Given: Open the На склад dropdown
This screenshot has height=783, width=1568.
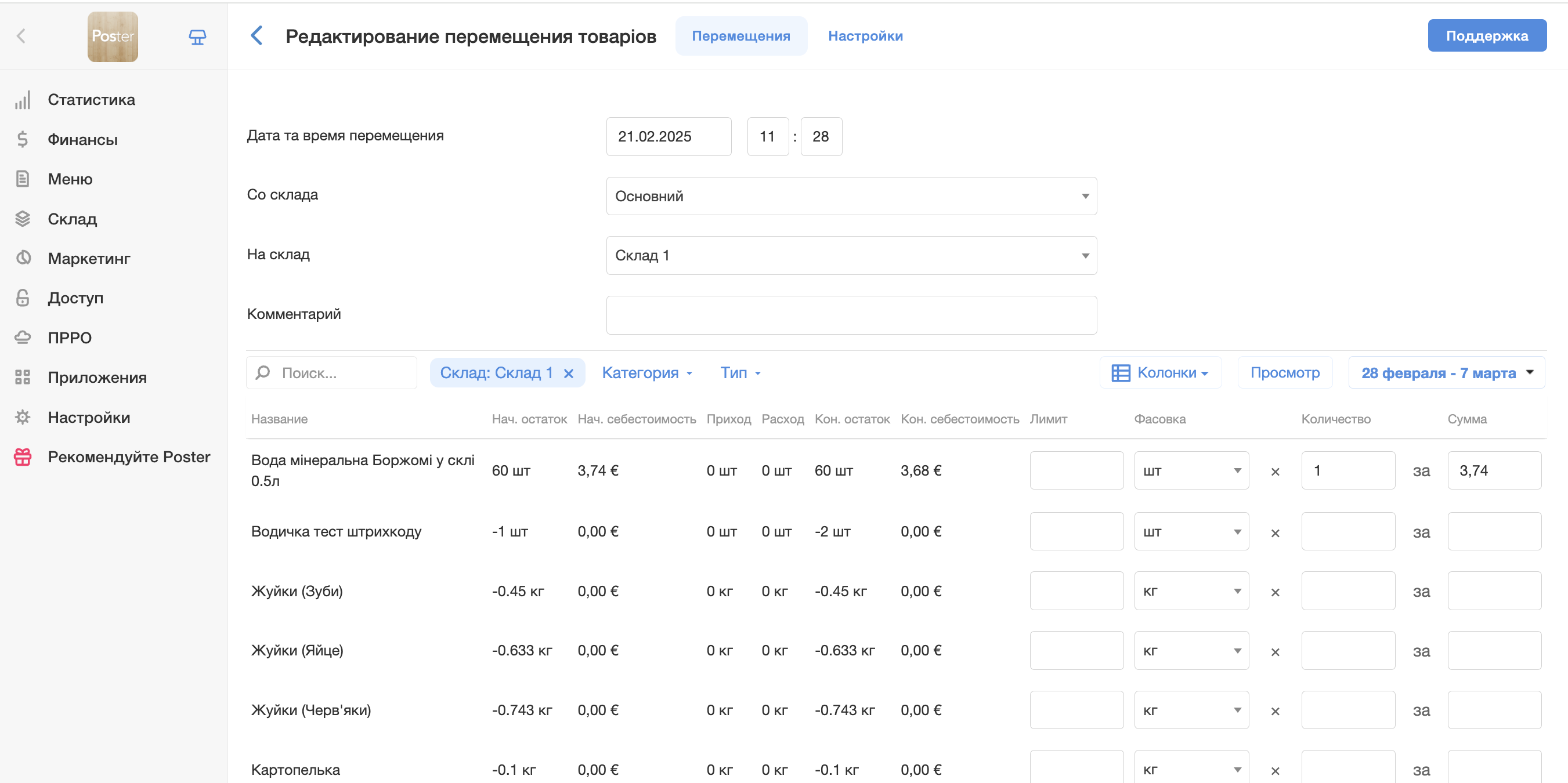Looking at the screenshot, I should point(851,256).
